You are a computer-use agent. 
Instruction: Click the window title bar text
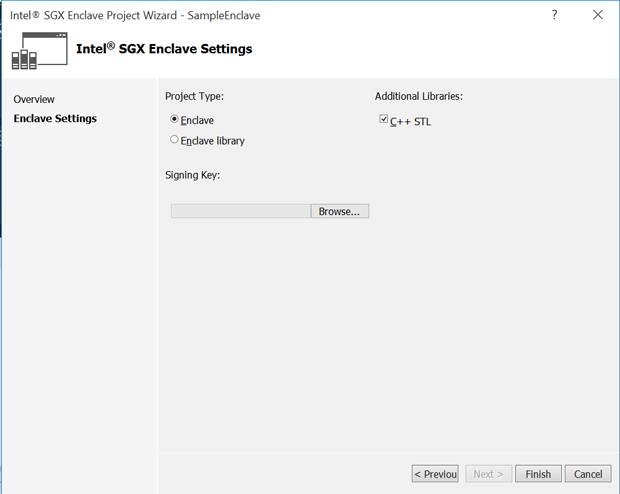pos(135,15)
